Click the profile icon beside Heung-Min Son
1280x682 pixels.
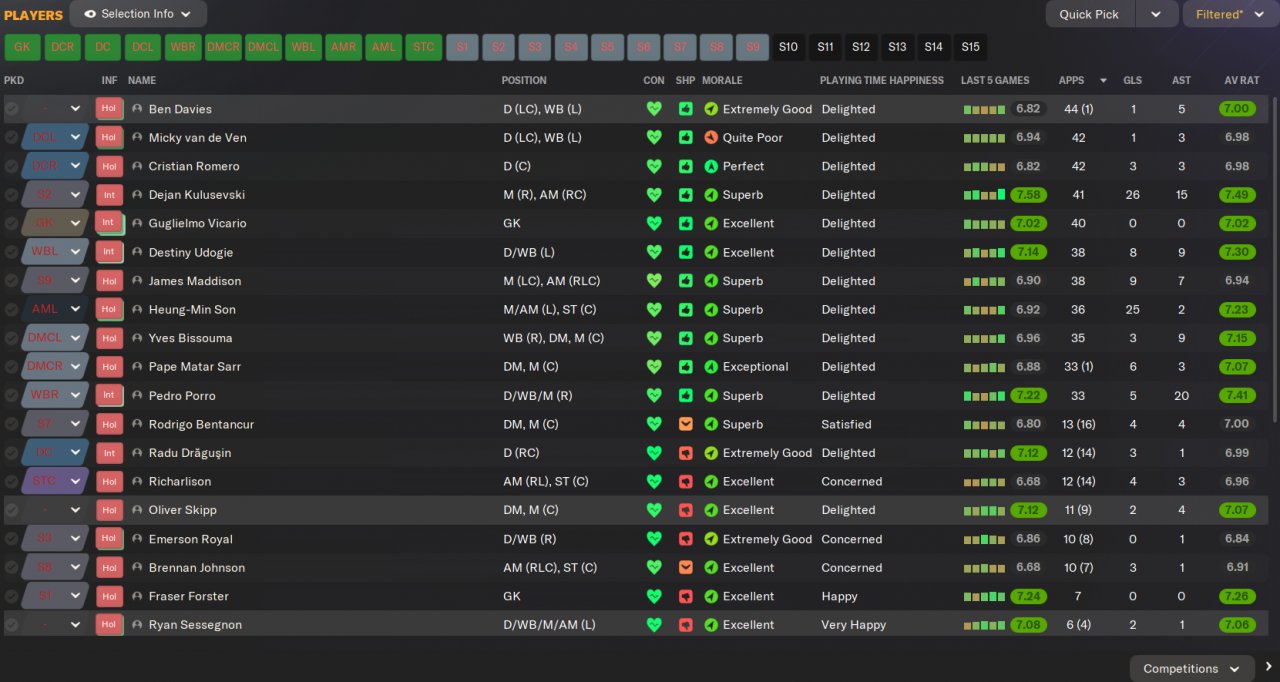tap(137, 310)
